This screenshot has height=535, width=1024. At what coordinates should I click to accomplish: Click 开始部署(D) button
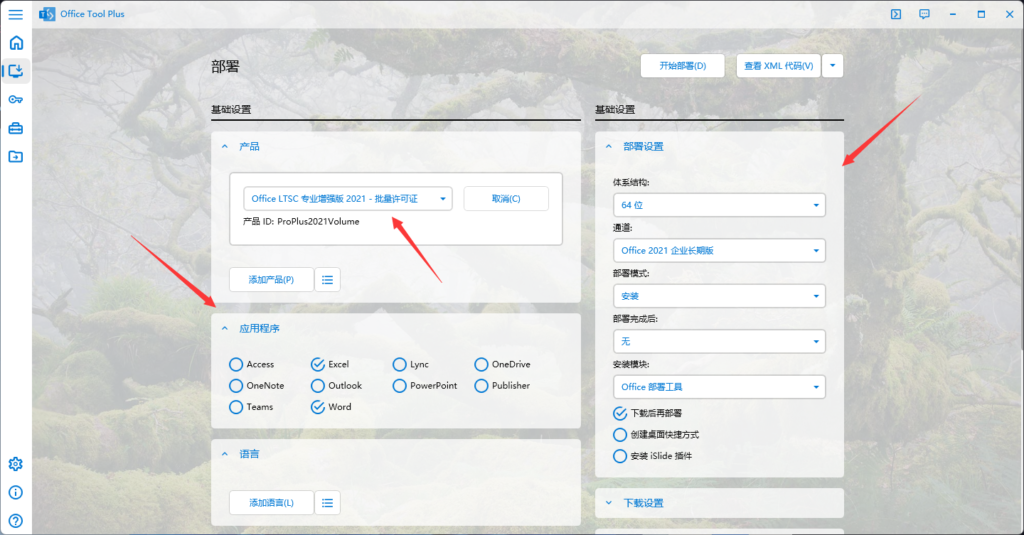682,65
